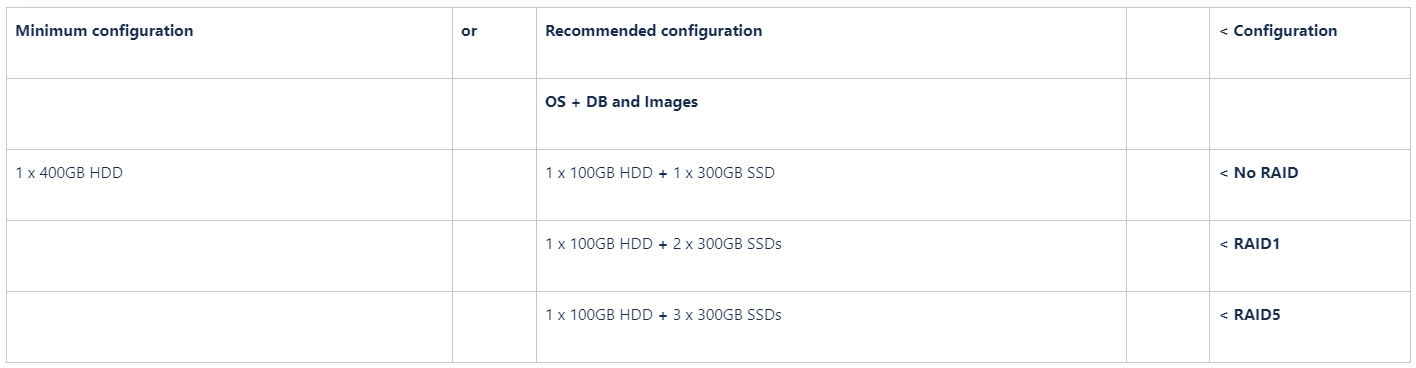Click the empty cell under 'or' beside '400GB HDD'
This screenshot has width=1416, height=368.
[x=494, y=185]
